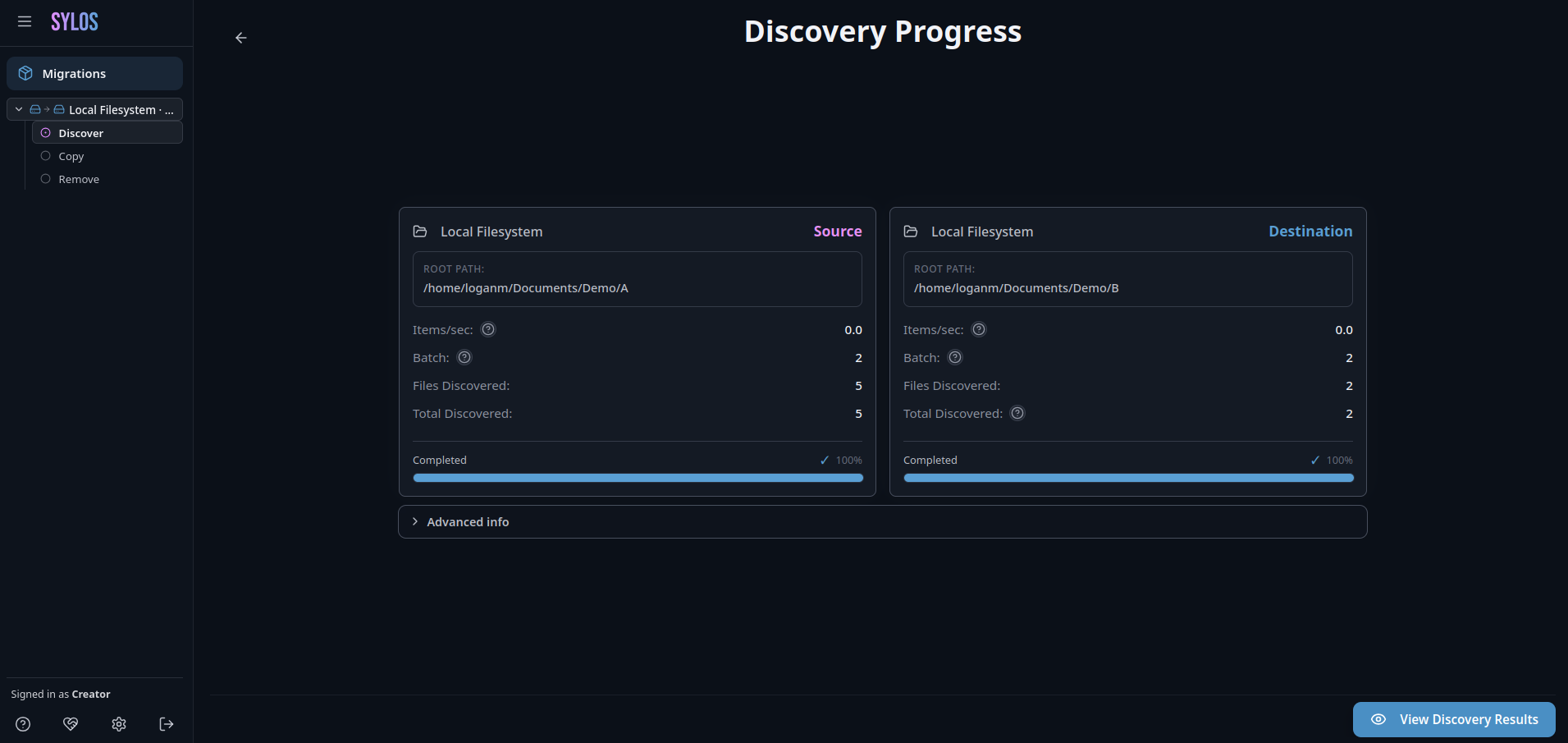Click the Destination progress bar
The height and width of the screenshot is (743, 1568).
1128,478
